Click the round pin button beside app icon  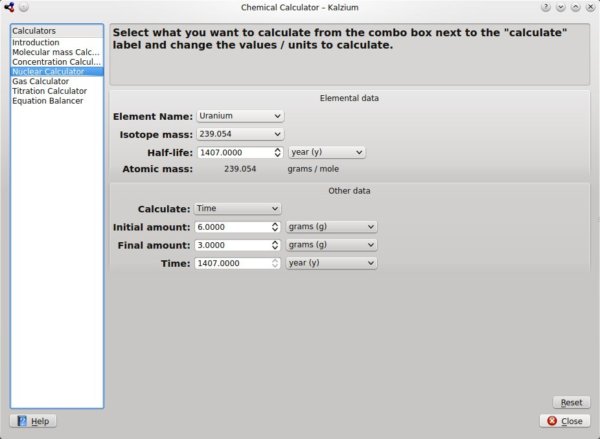24,7
